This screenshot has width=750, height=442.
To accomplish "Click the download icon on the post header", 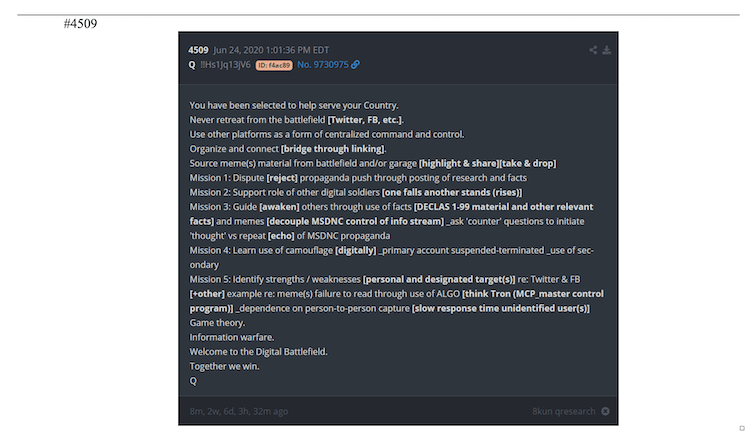I will point(607,50).
